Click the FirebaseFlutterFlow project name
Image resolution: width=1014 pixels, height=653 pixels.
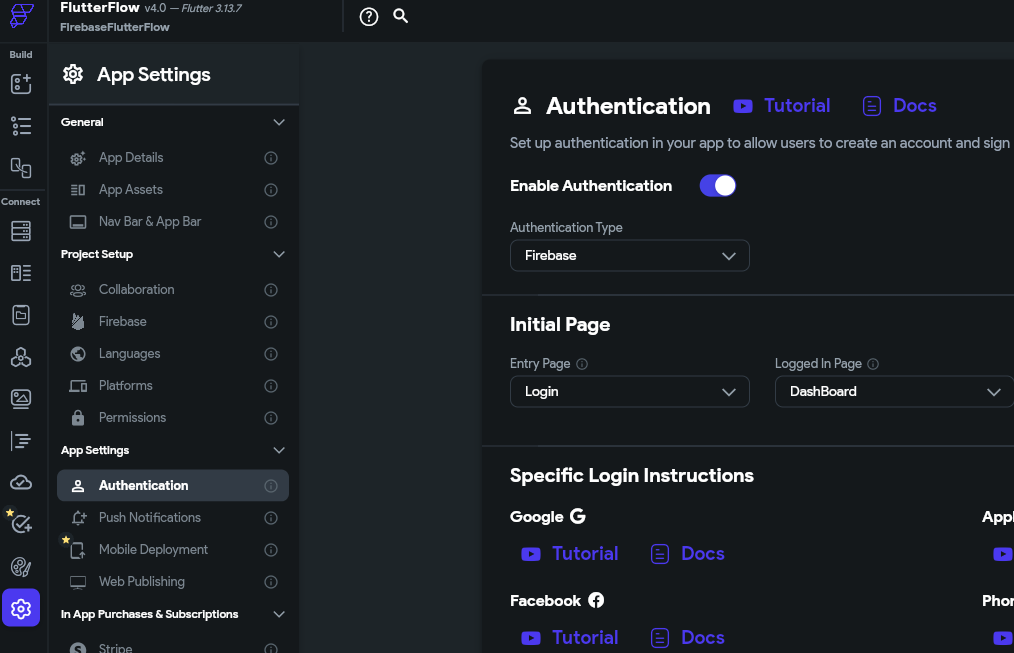pos(114,27)
